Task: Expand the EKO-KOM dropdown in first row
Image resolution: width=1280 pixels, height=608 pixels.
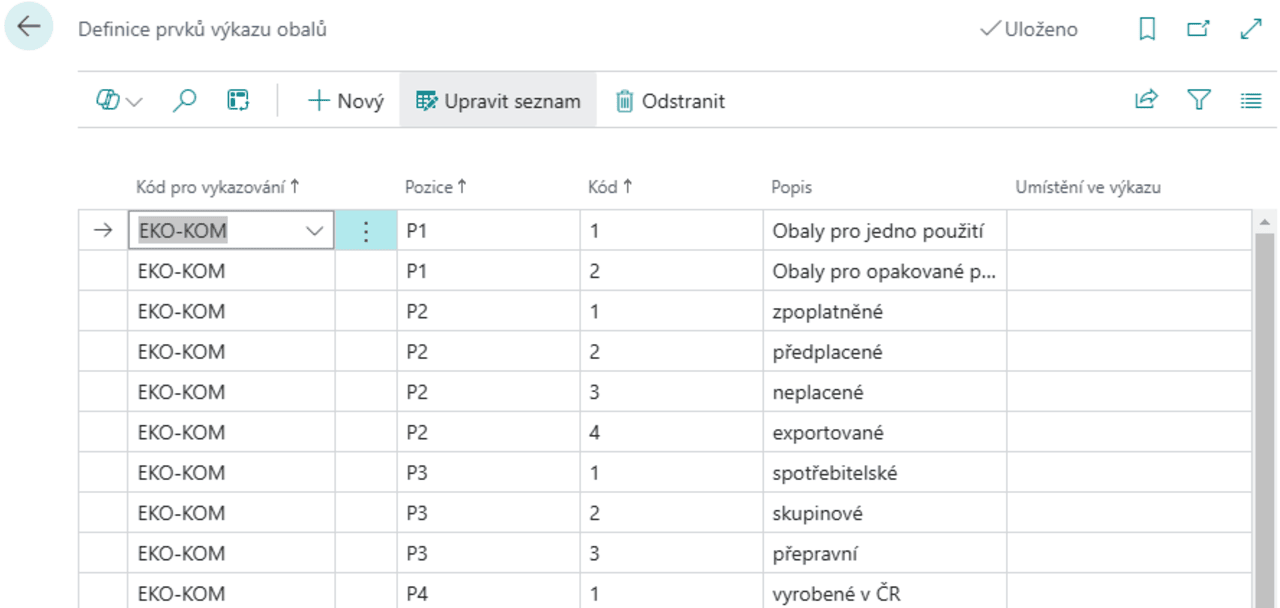Action: tap(315, 231)
